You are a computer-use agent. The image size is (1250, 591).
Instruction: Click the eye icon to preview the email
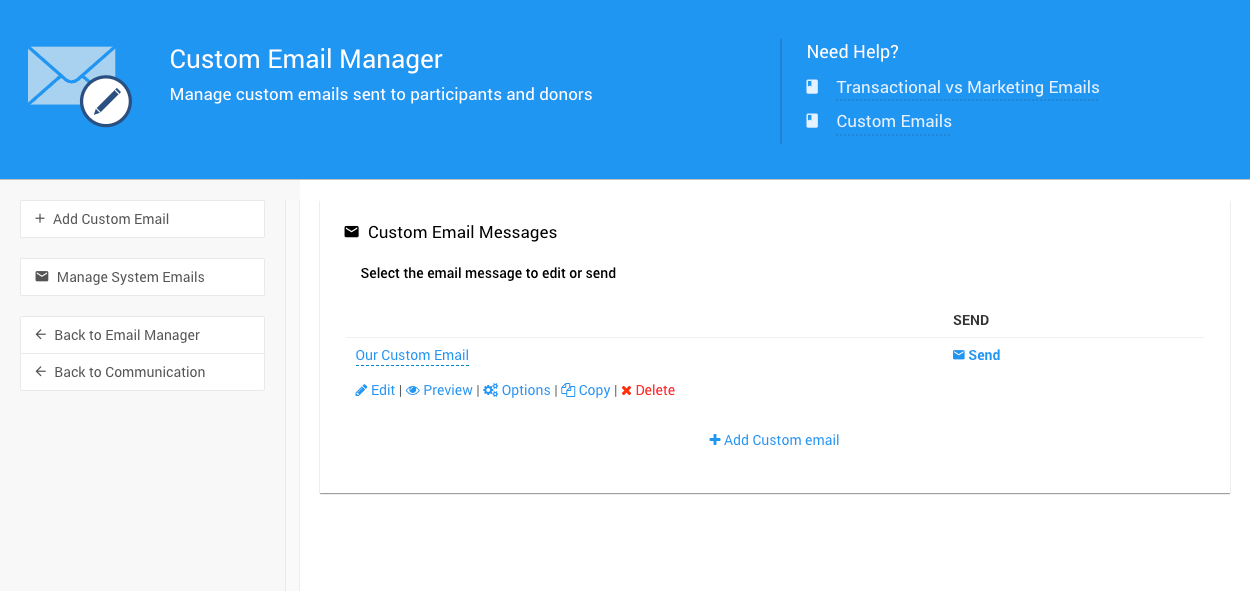pos(412,390)
